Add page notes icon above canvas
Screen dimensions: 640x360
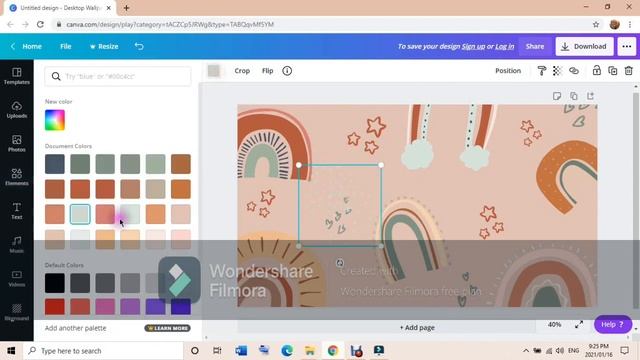[557, 96]
